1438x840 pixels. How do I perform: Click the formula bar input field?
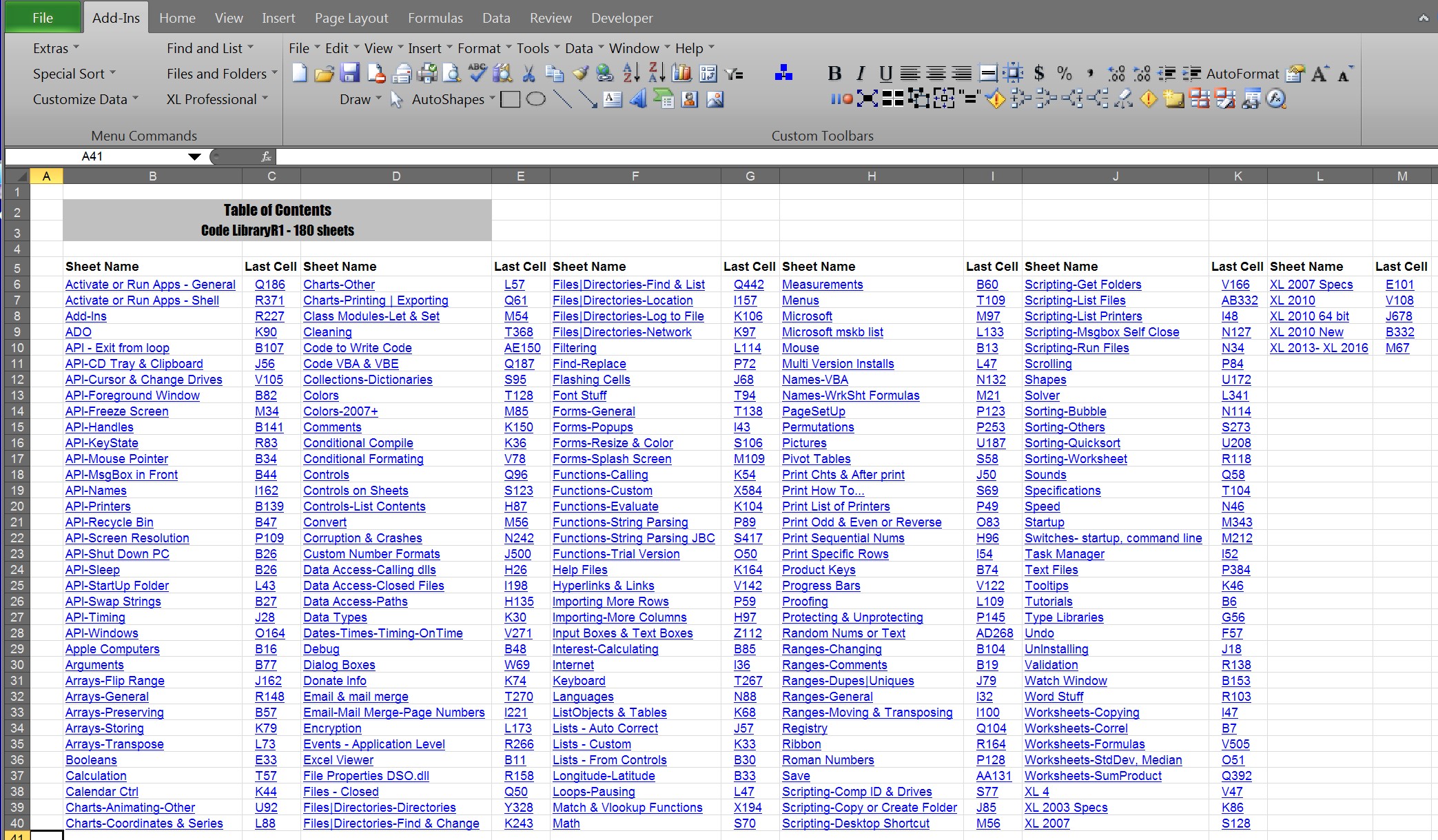coord(827,157)
